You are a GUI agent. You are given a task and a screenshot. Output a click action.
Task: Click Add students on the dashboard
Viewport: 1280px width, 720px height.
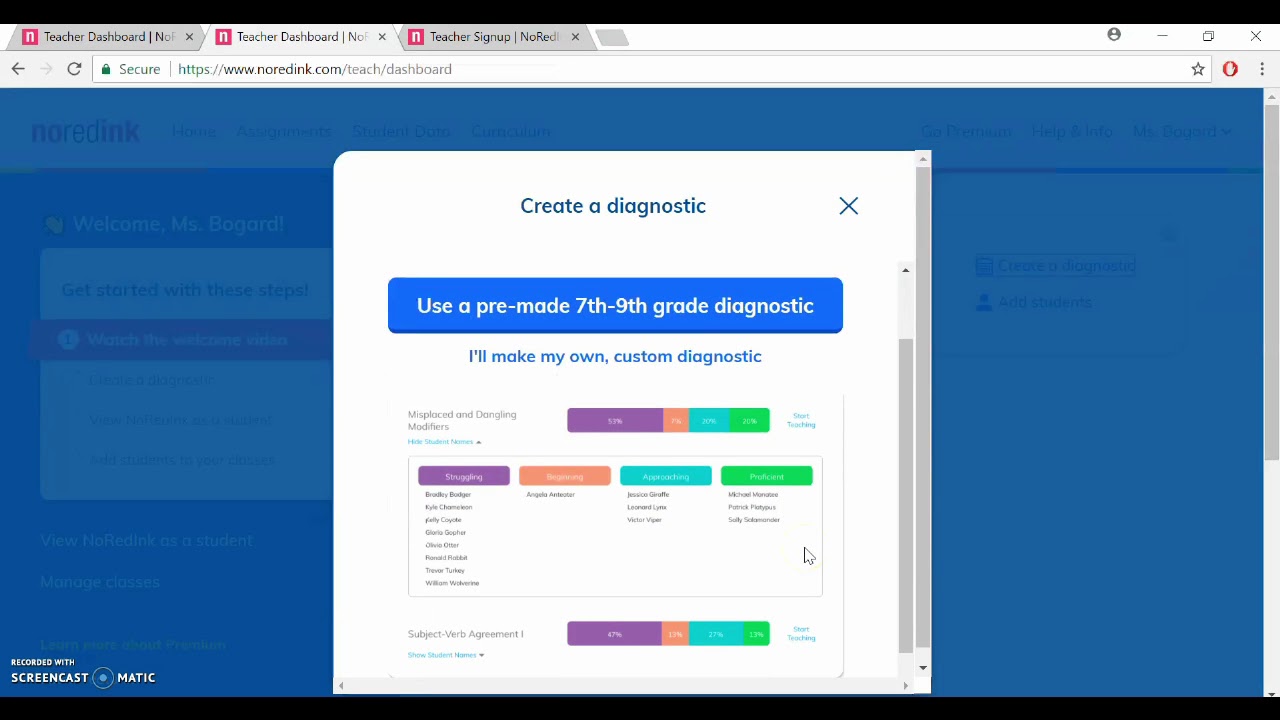1034,302
